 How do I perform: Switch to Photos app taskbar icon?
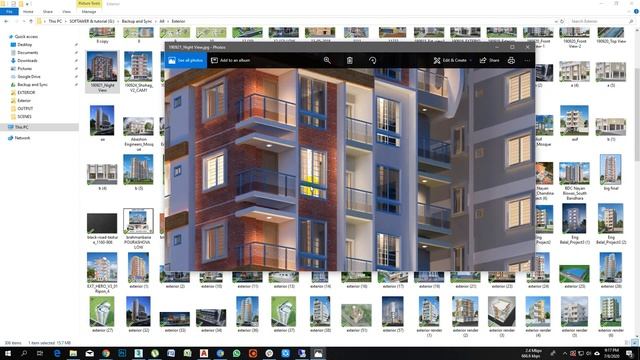coord(318,353)
